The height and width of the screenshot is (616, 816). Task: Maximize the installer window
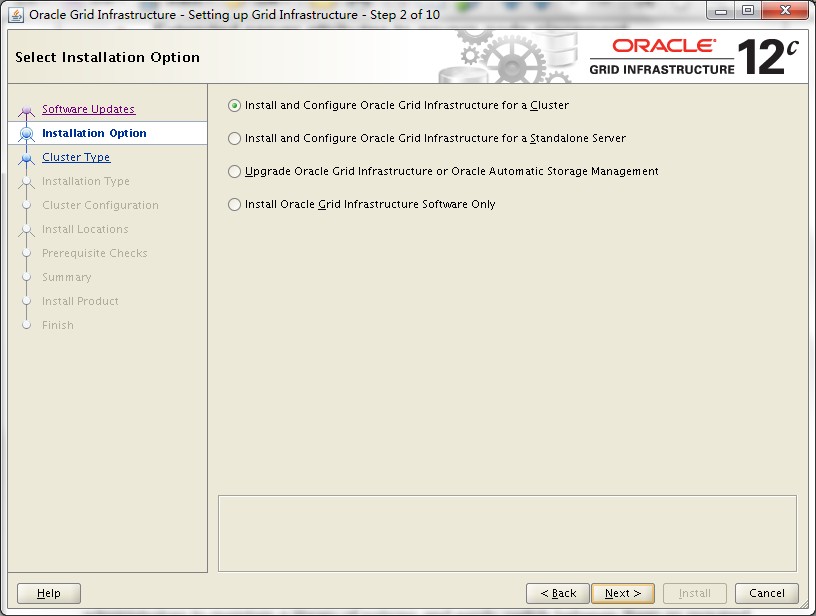[748, 11]
